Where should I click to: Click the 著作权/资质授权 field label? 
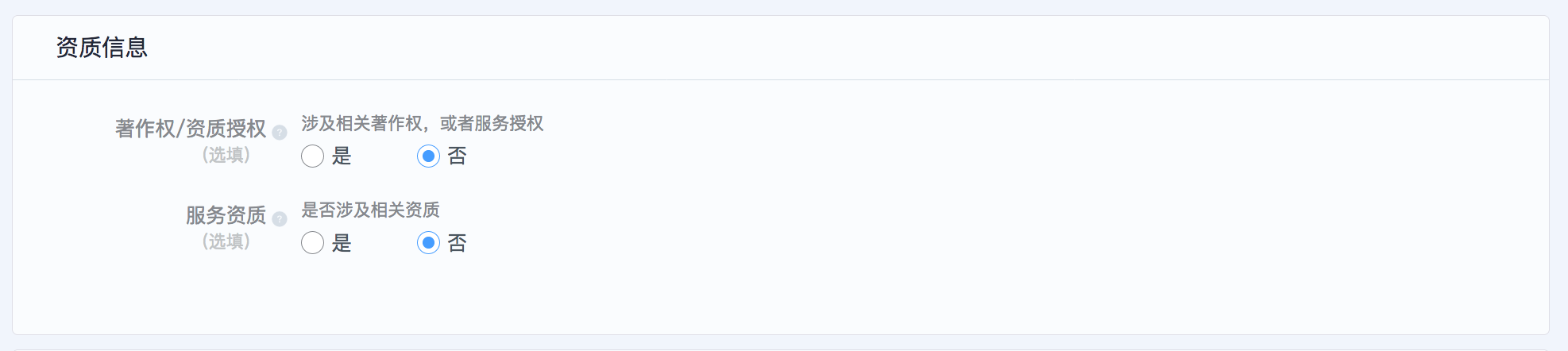[191, 129]
